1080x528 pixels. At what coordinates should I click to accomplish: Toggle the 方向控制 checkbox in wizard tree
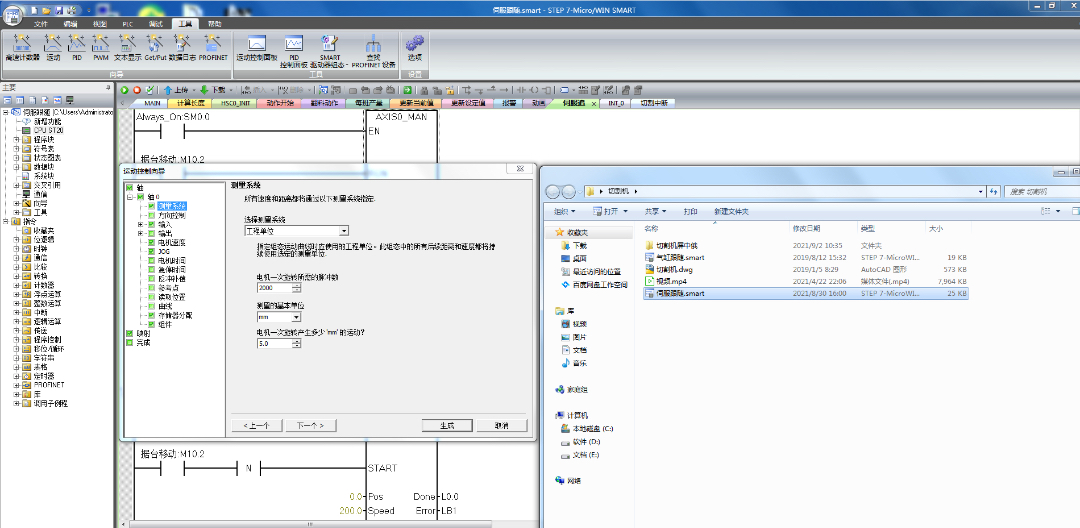(152, 215)
